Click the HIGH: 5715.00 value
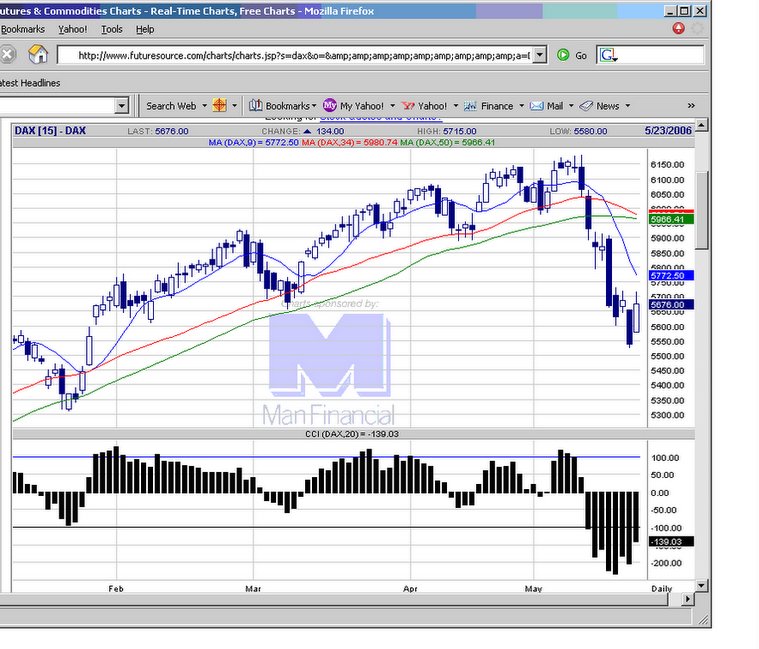759x649 pixels. click(x=447, y=131)
